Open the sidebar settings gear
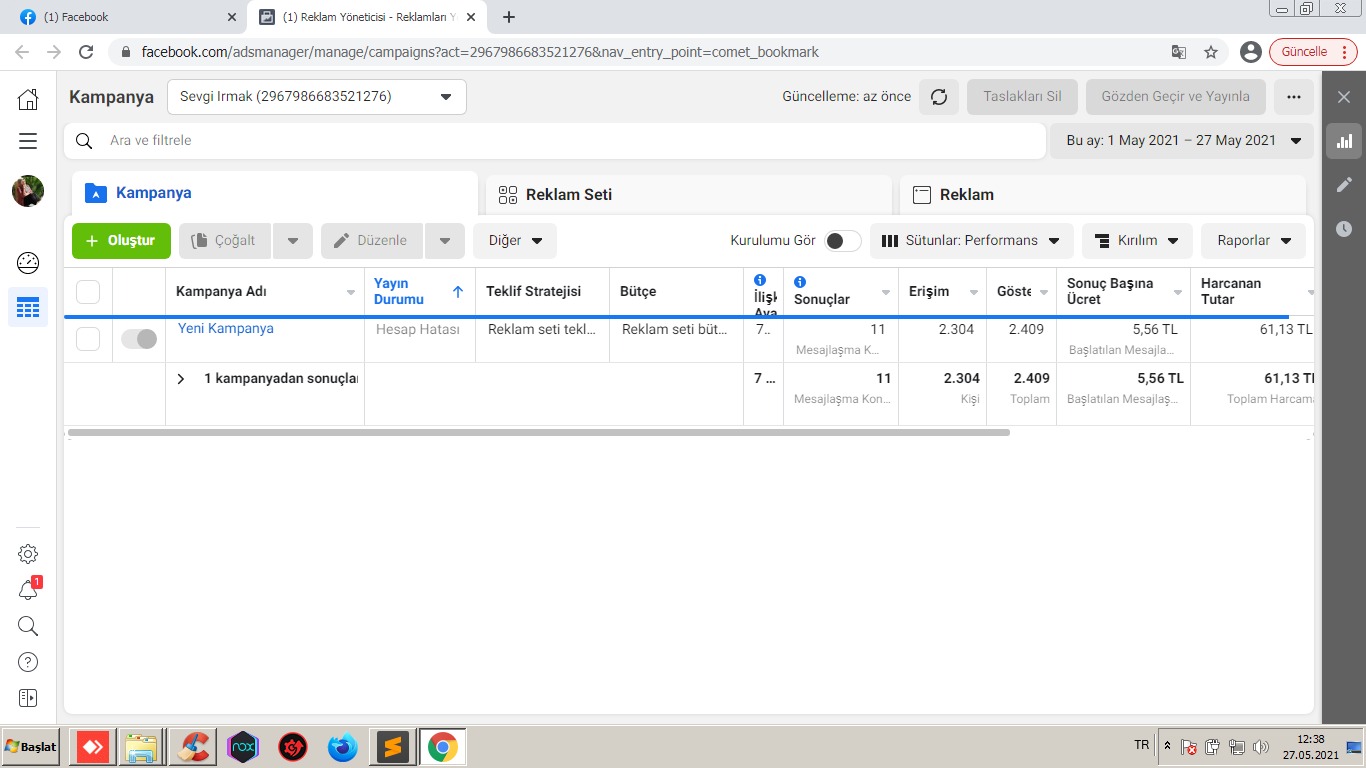 (28, 554)
